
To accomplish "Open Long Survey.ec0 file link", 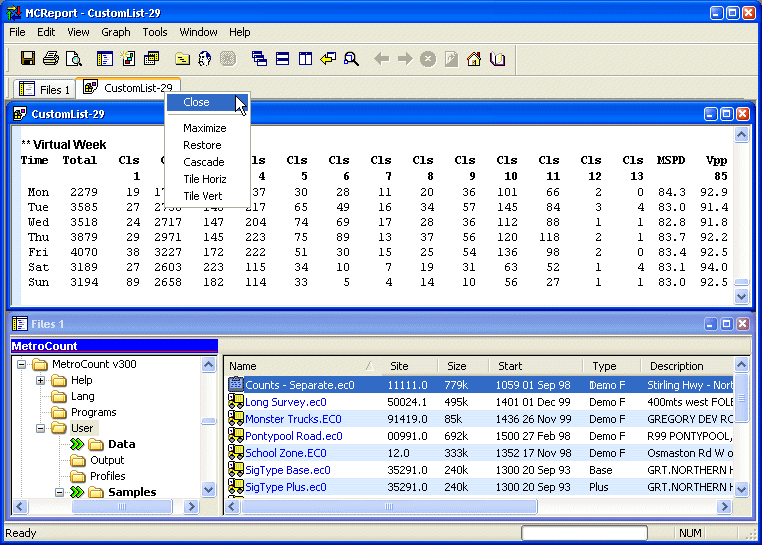I will [x=286, y=402].
